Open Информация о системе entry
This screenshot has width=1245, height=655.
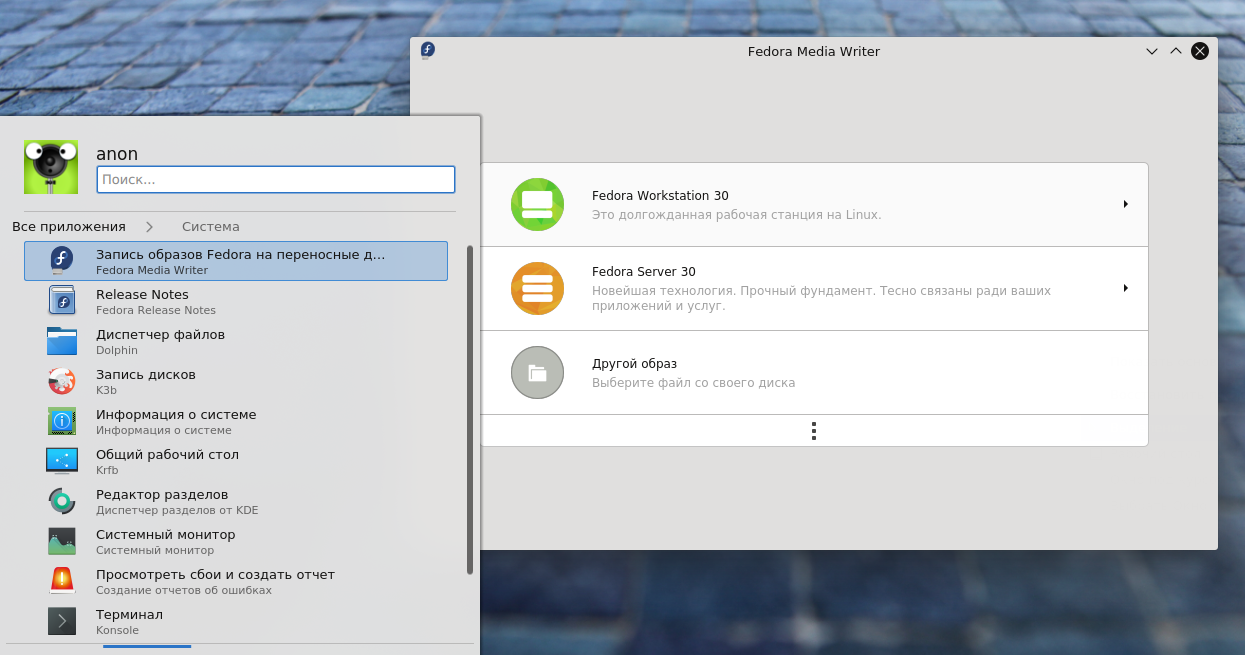[x=236, y=421]
